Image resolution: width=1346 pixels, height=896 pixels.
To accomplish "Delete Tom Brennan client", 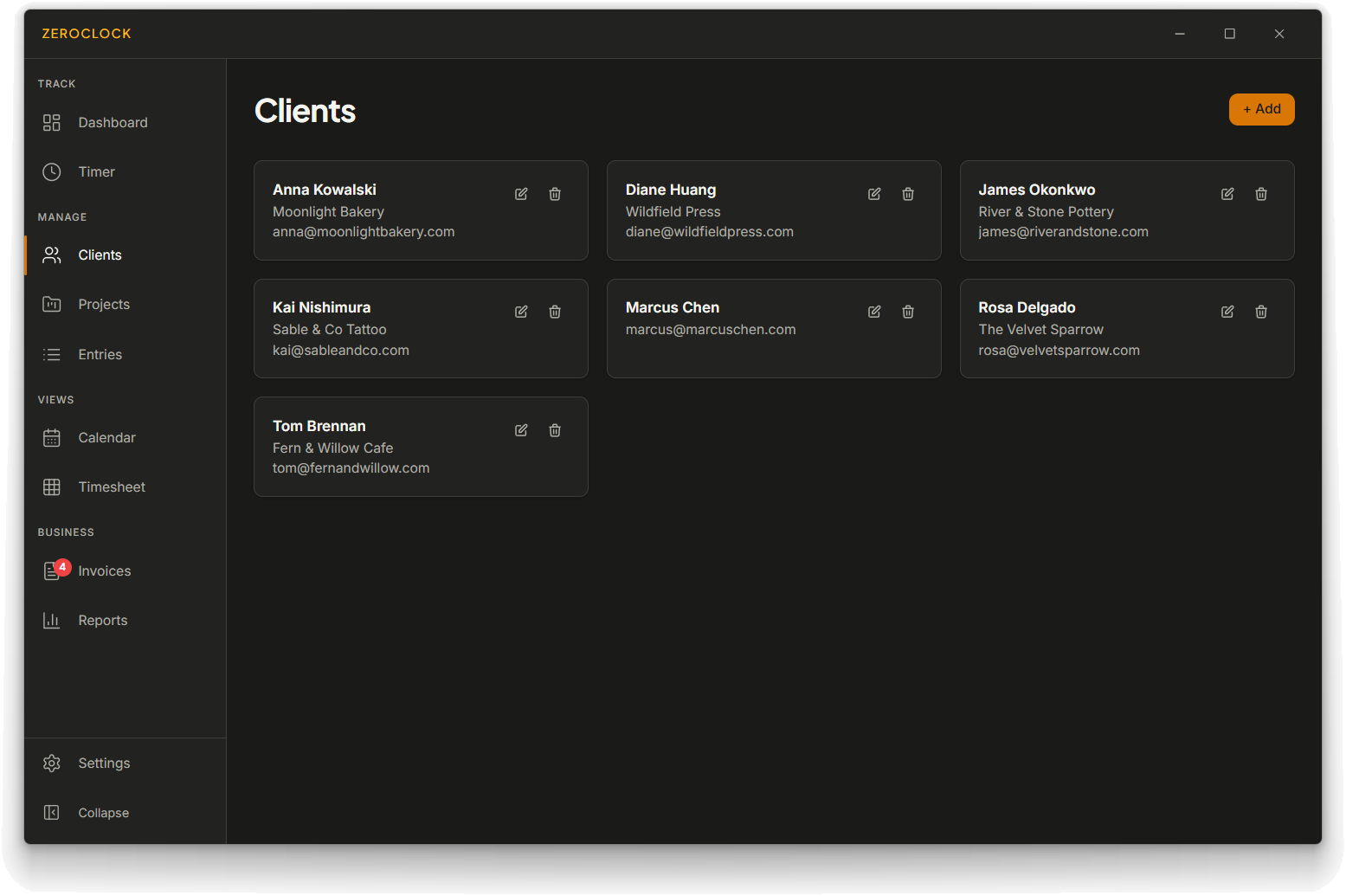I will coord(555,430).
